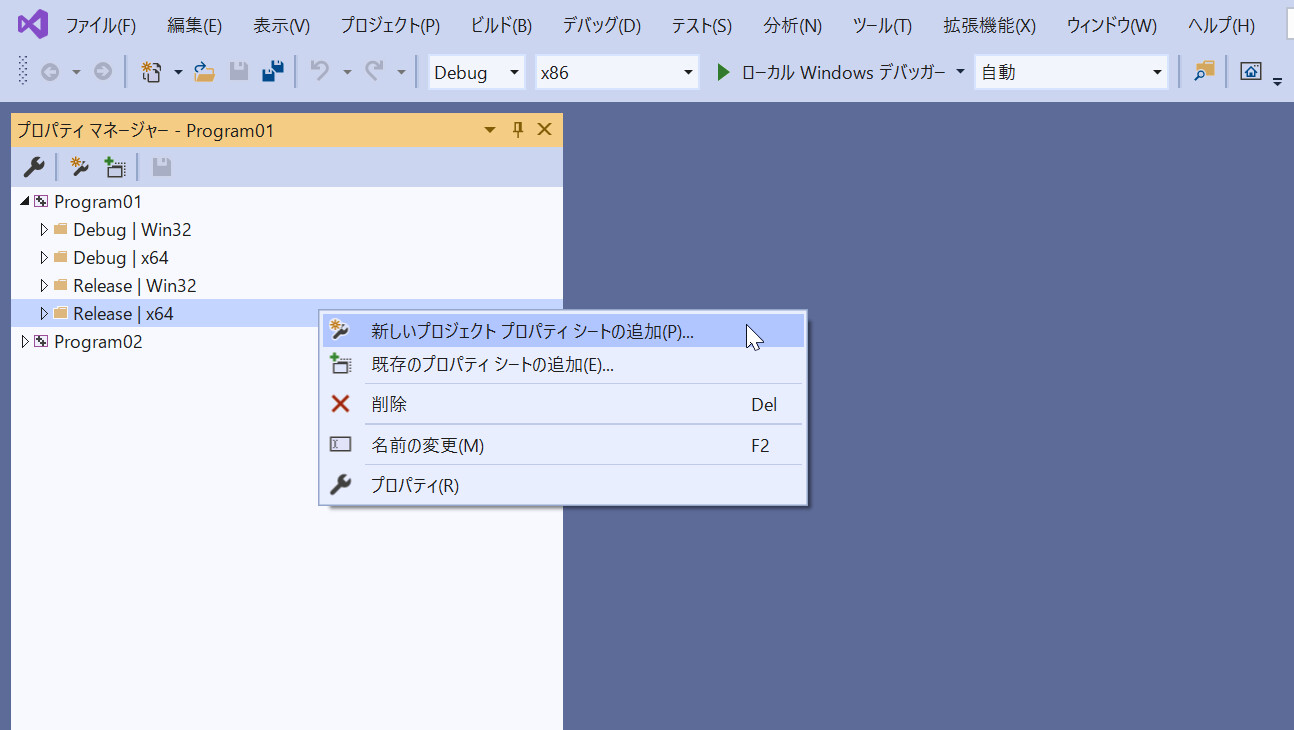Open the x86 platform dropdown
Viewport: 1294px width, 730px height.
pos(617,72)
